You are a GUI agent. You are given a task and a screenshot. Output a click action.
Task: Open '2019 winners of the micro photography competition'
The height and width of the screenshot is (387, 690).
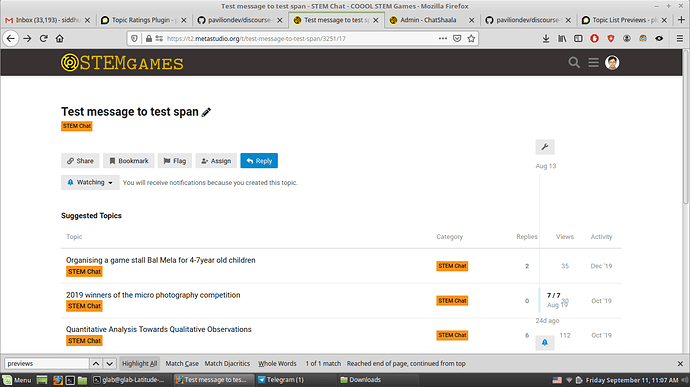click(153, 295)
